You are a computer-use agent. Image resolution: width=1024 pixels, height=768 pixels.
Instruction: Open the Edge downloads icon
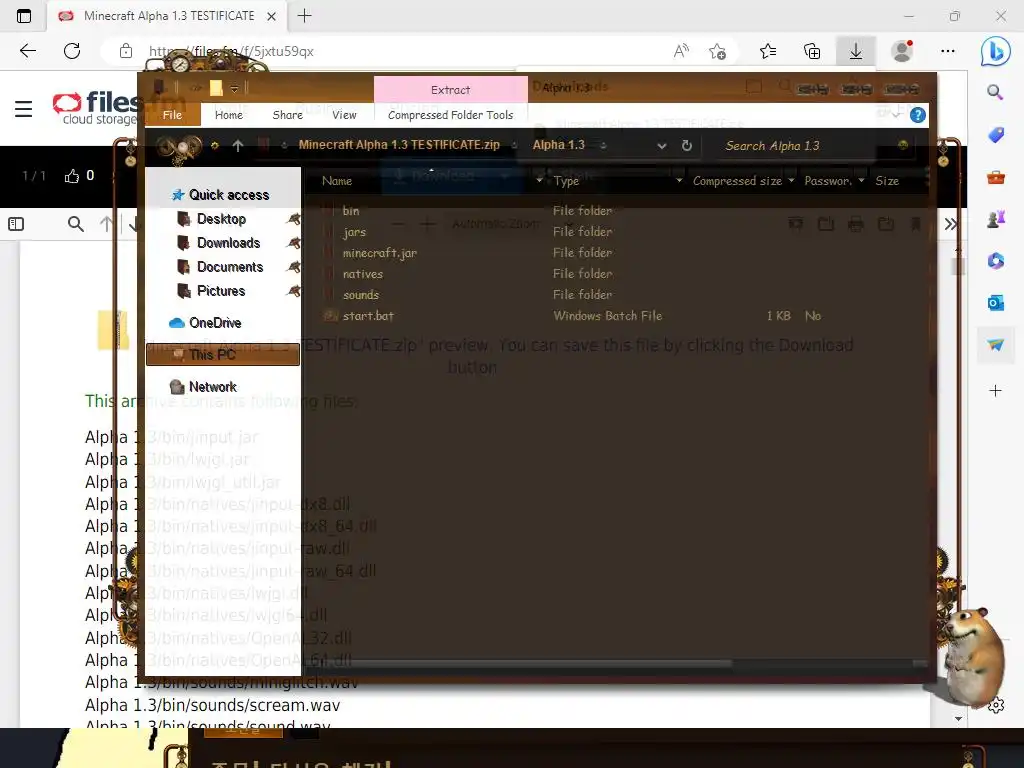pos(855,51)
